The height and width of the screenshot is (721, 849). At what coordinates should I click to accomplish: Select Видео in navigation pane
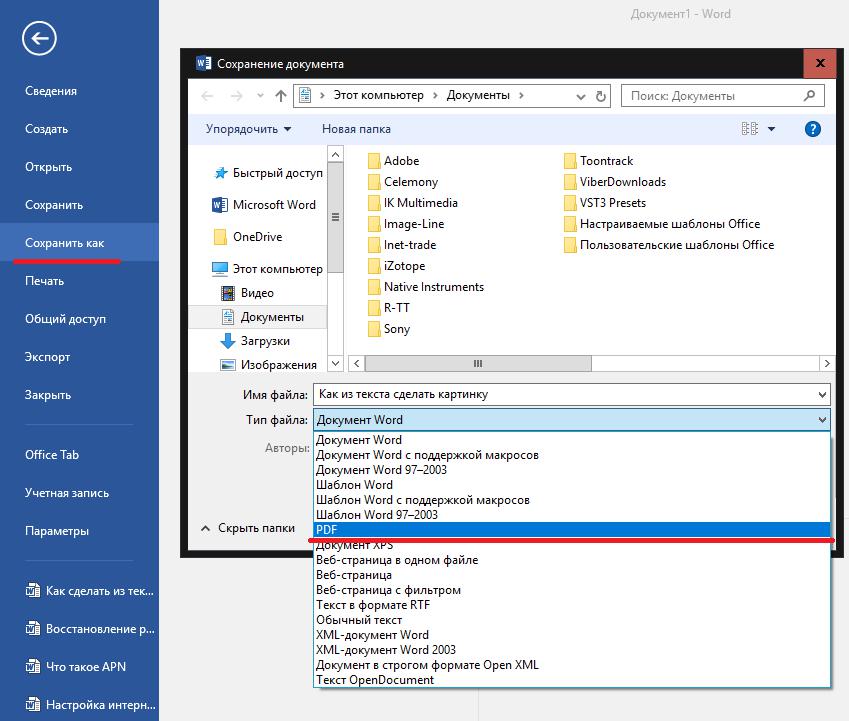pos(247,293)
